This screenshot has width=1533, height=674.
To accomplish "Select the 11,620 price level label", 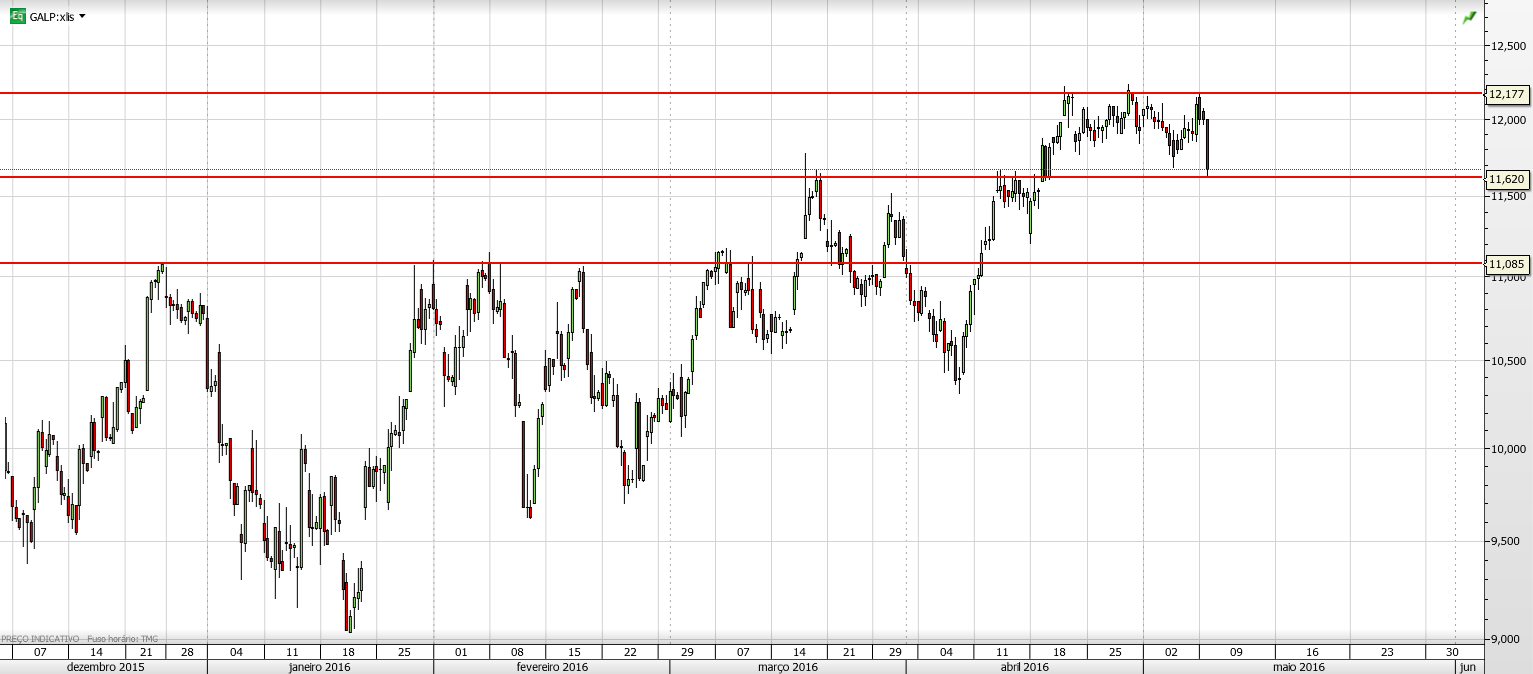I will [1507, 179].
